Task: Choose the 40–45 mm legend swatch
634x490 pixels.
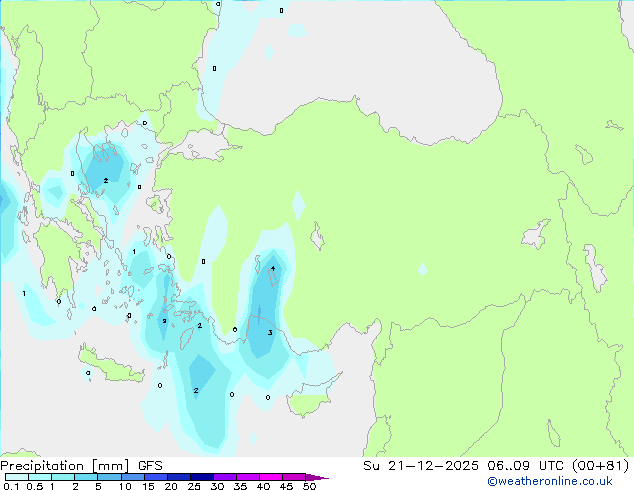Action: click(x=271, y=477)
